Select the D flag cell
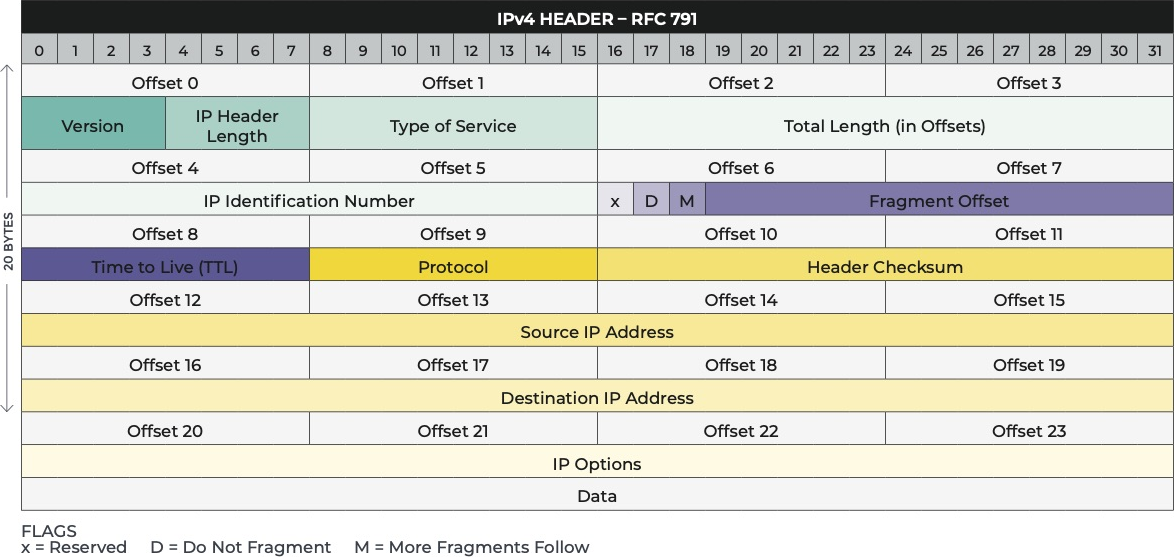Viewport: 1174px width, 557px height. 651,201
